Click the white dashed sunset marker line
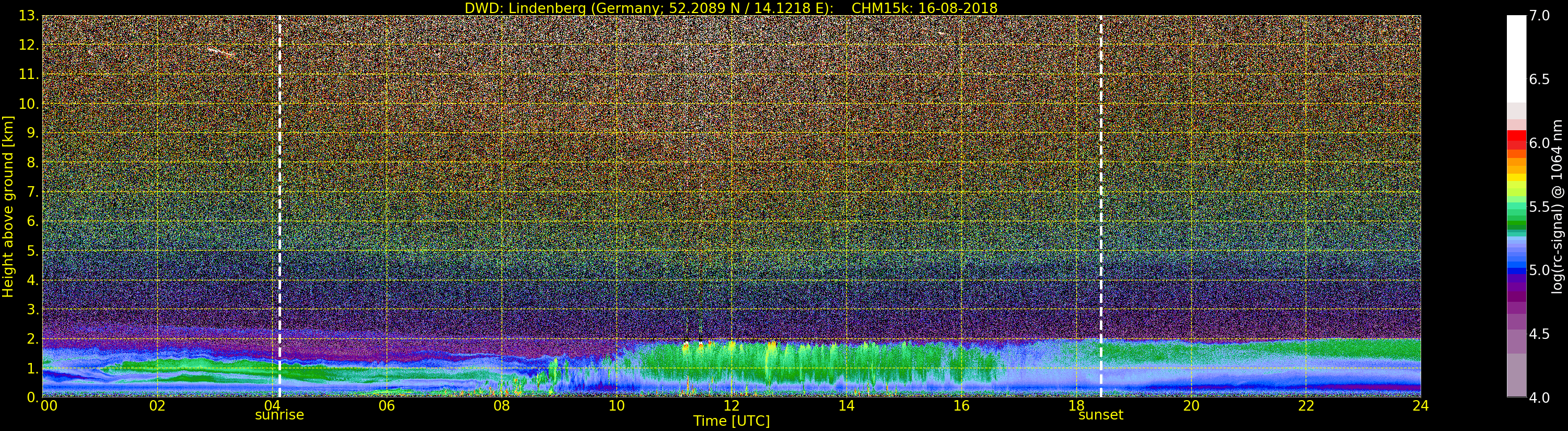 pos(1100,206)
